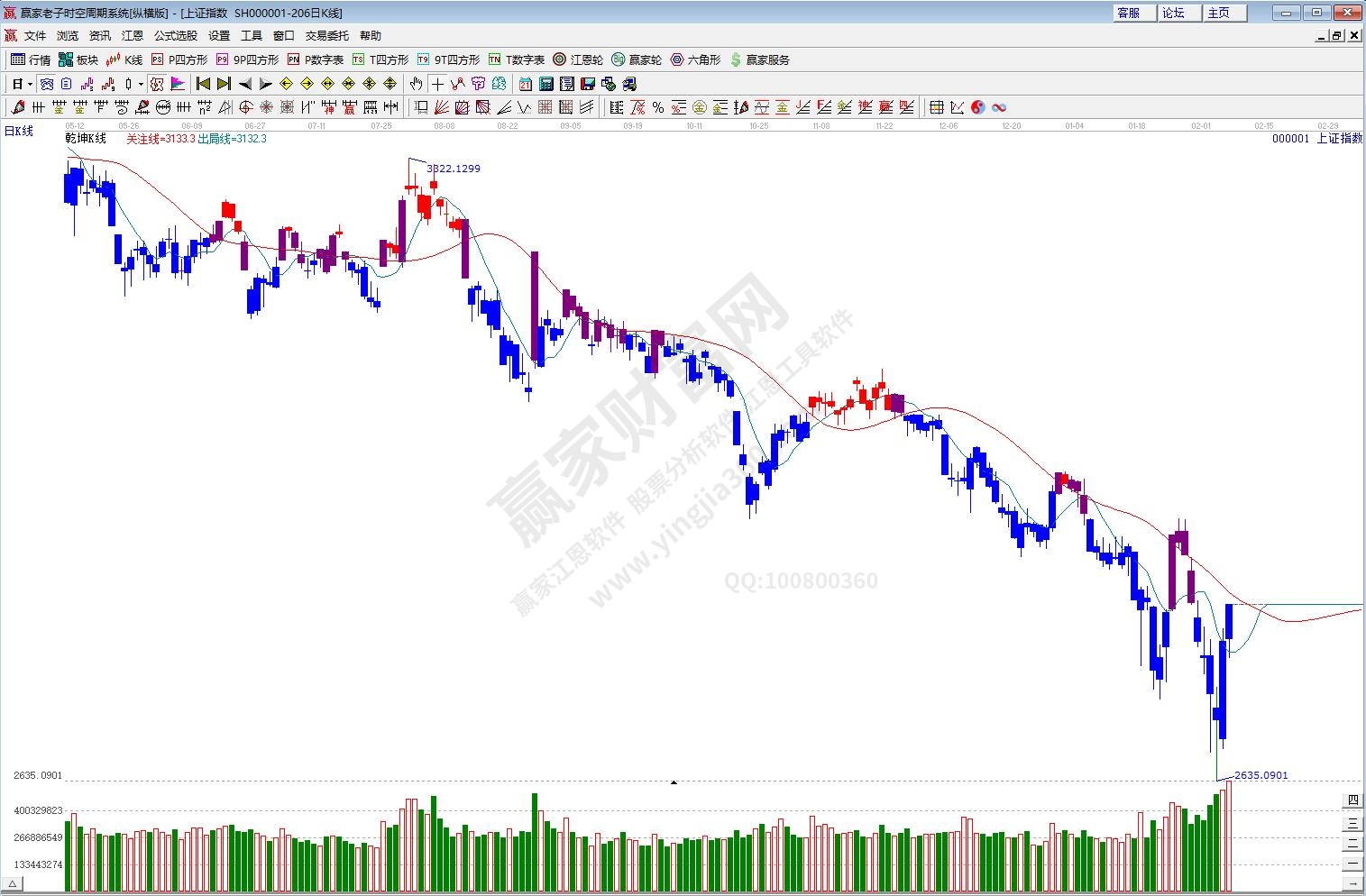
Task: Click the 三 button beside volume panel
Action: [1352, 822]
